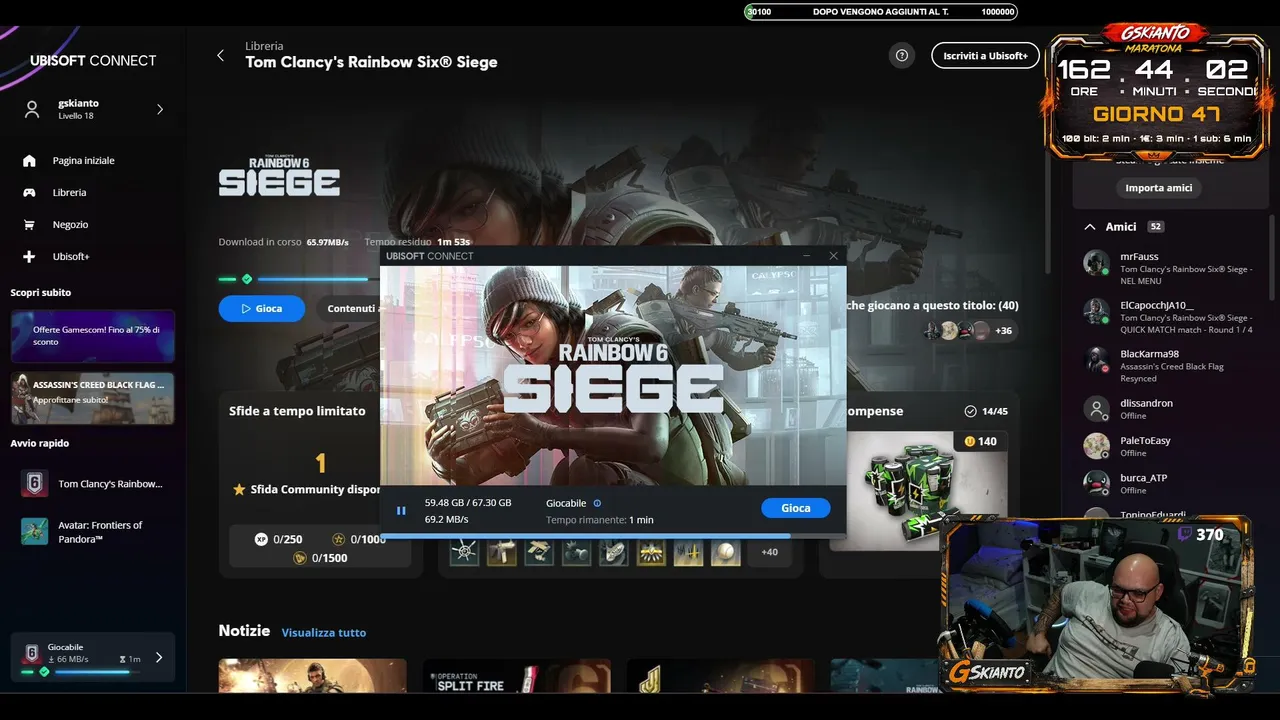Viewport: 1280px width, 720px height.
Task: Open Assassin's Creed Black Flag promo card
Action: [x=92, y=398]
